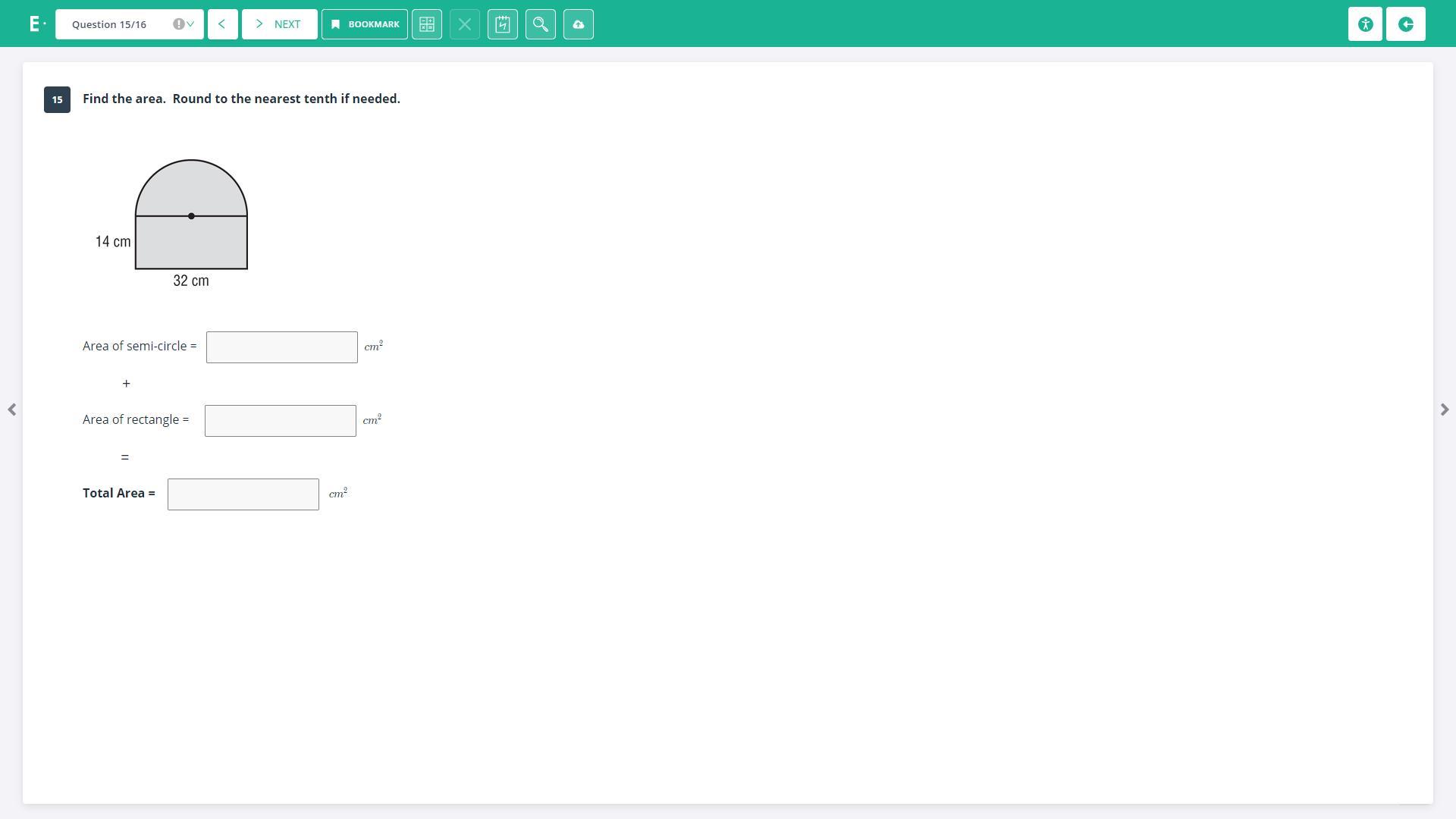Click the Total Area input field
This screenshot has height=819, width=1456.
click(x=243, y=494)
